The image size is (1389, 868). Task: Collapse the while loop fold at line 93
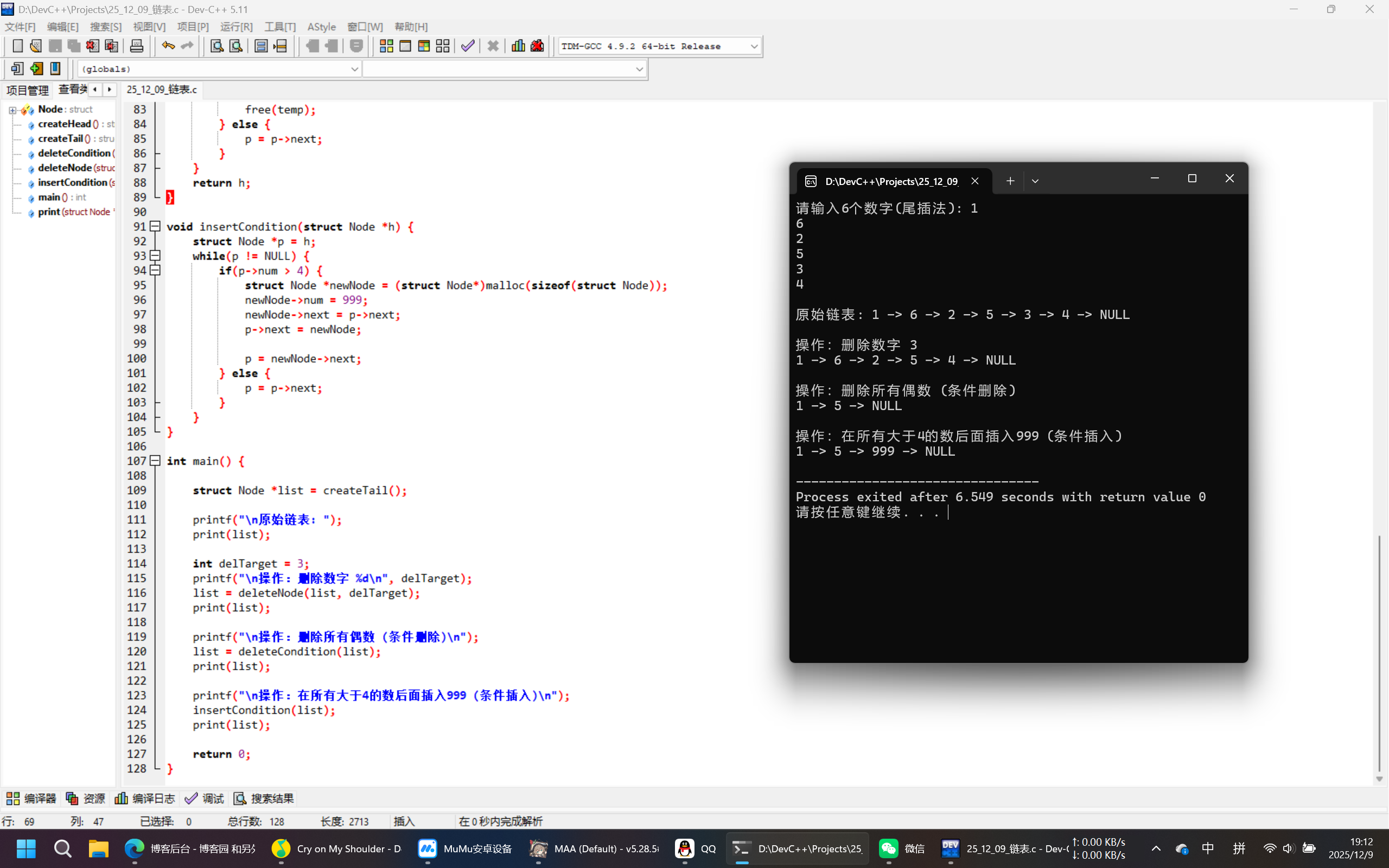[155, 256]
